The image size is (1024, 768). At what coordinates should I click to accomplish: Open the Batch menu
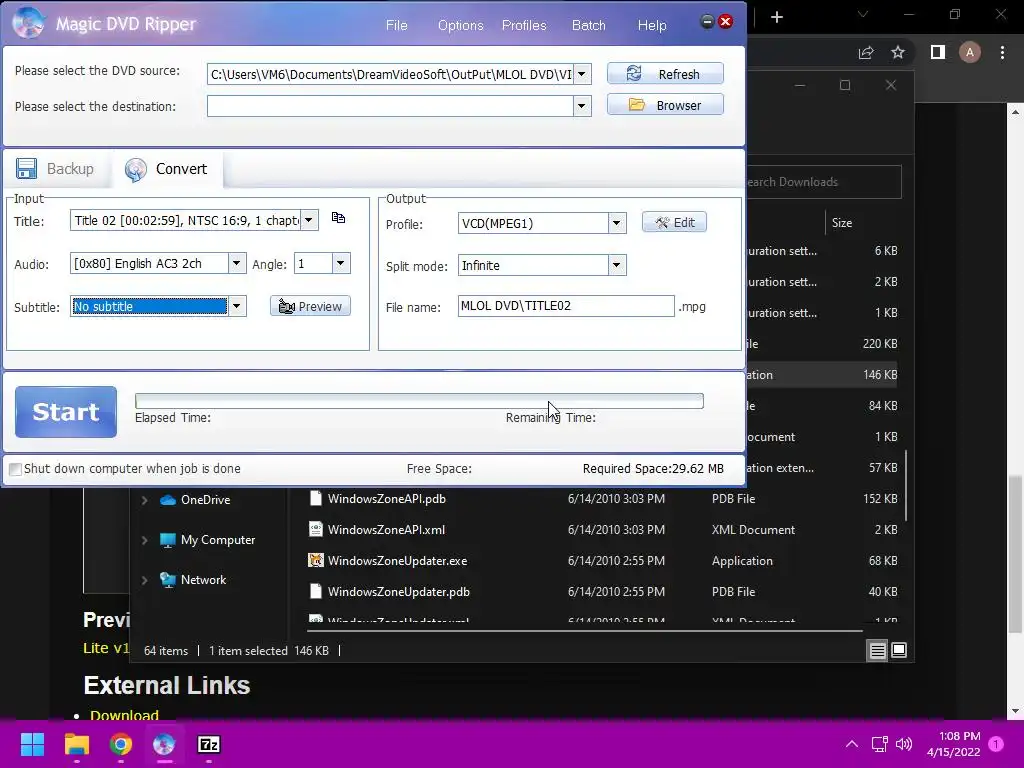pos(588,25)
